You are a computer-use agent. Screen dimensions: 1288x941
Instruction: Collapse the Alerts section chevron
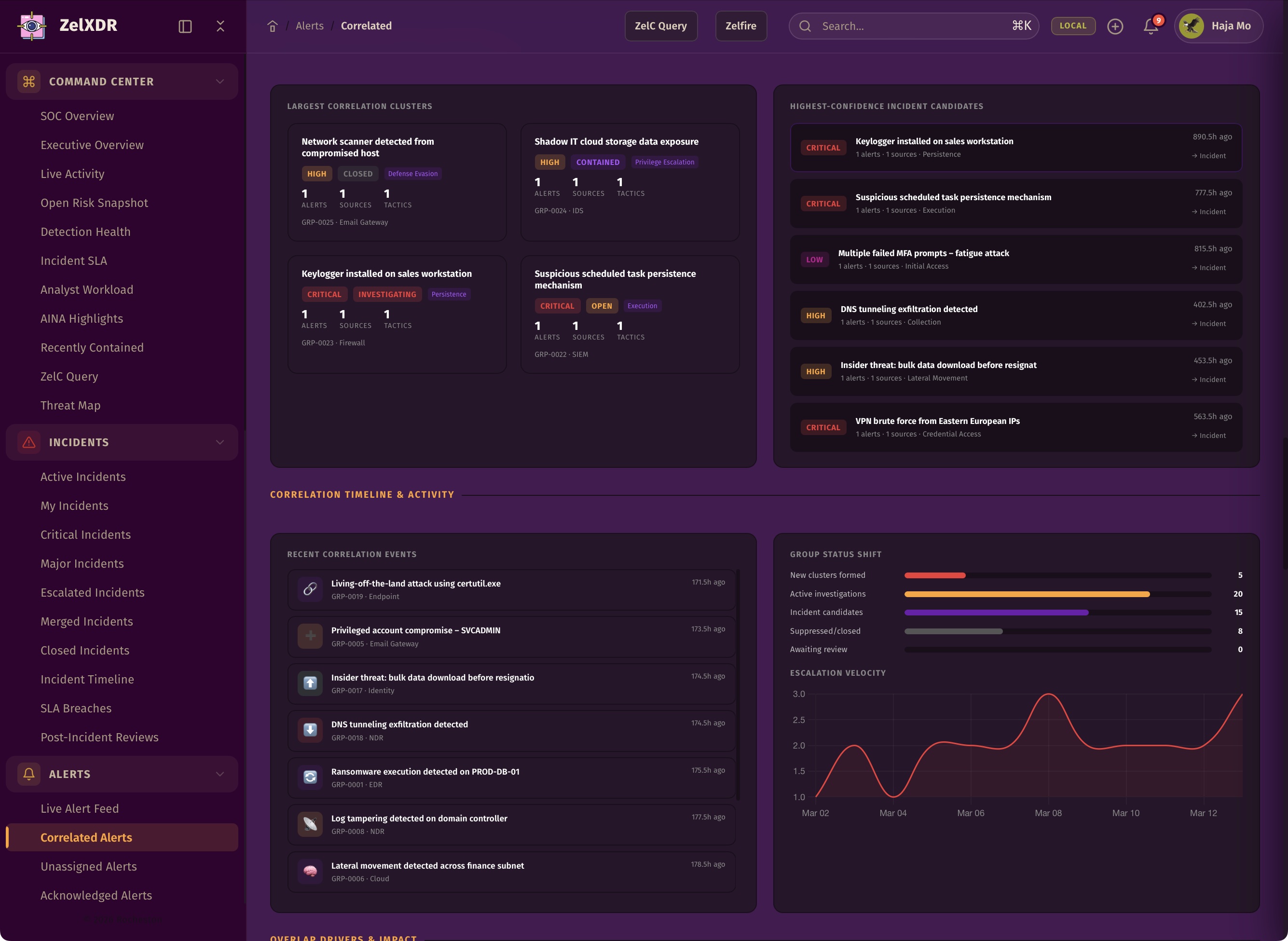tap(220, 774)
